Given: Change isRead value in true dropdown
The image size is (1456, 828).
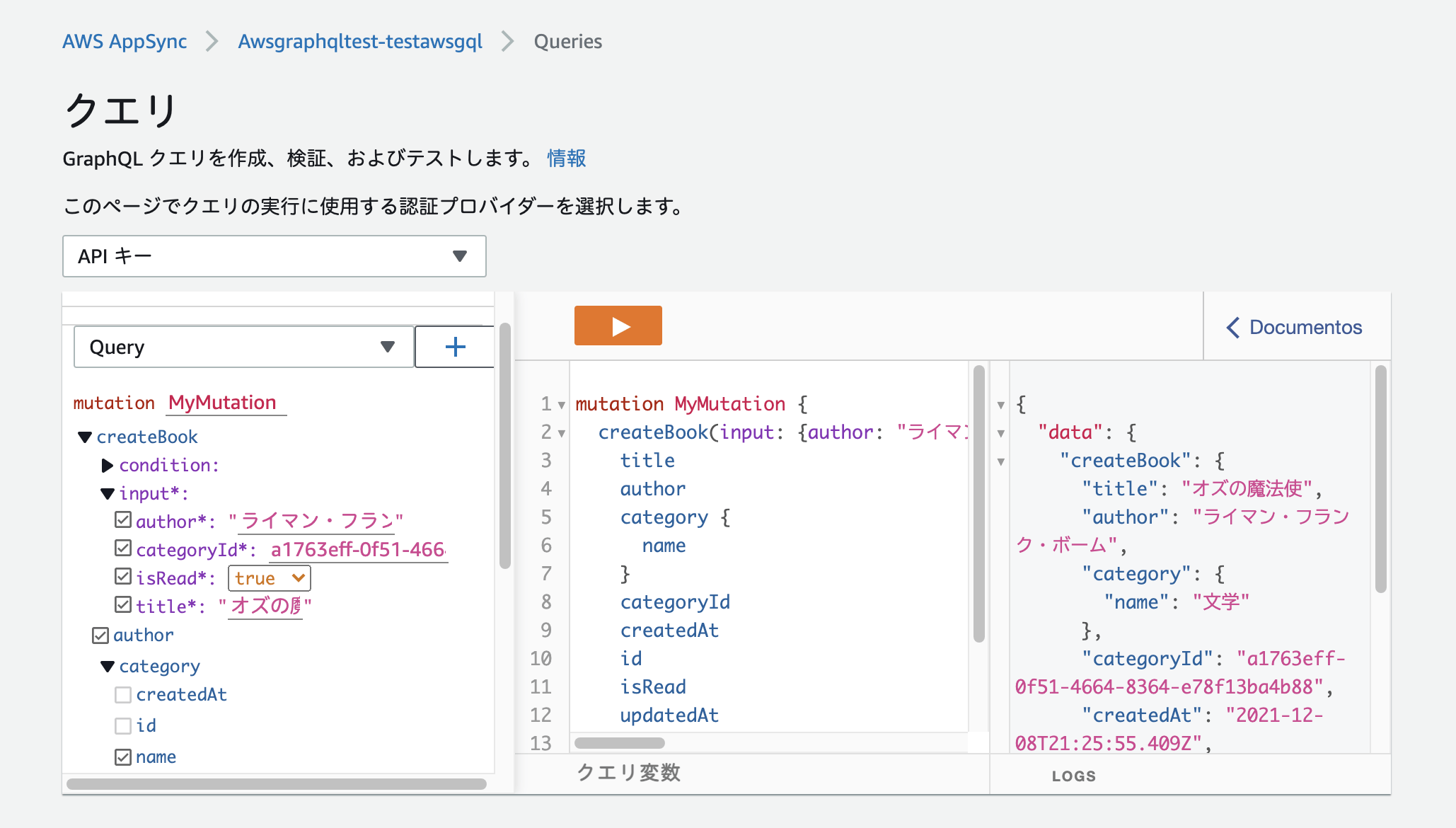Looking at the screenshot, I should point(270,578).
